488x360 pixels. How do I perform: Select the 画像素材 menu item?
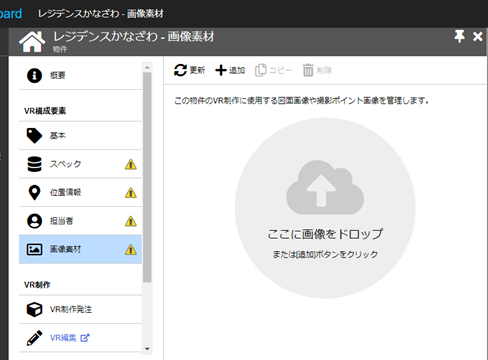[x=80, y=249]
